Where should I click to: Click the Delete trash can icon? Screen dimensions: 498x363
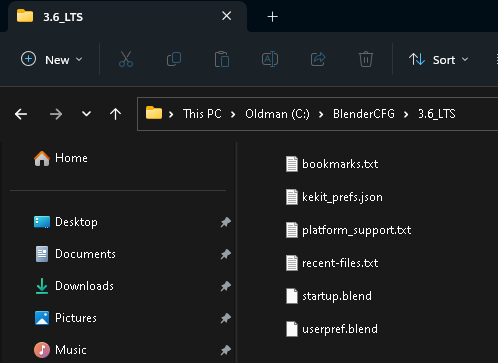point(366,59)
